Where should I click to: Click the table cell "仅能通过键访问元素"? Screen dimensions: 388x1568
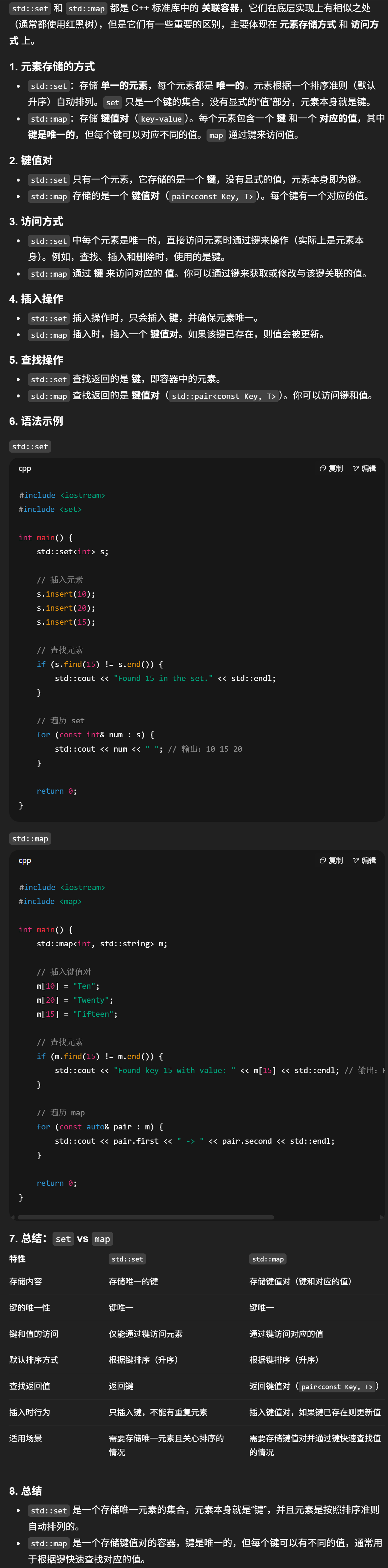(146, 1333)
